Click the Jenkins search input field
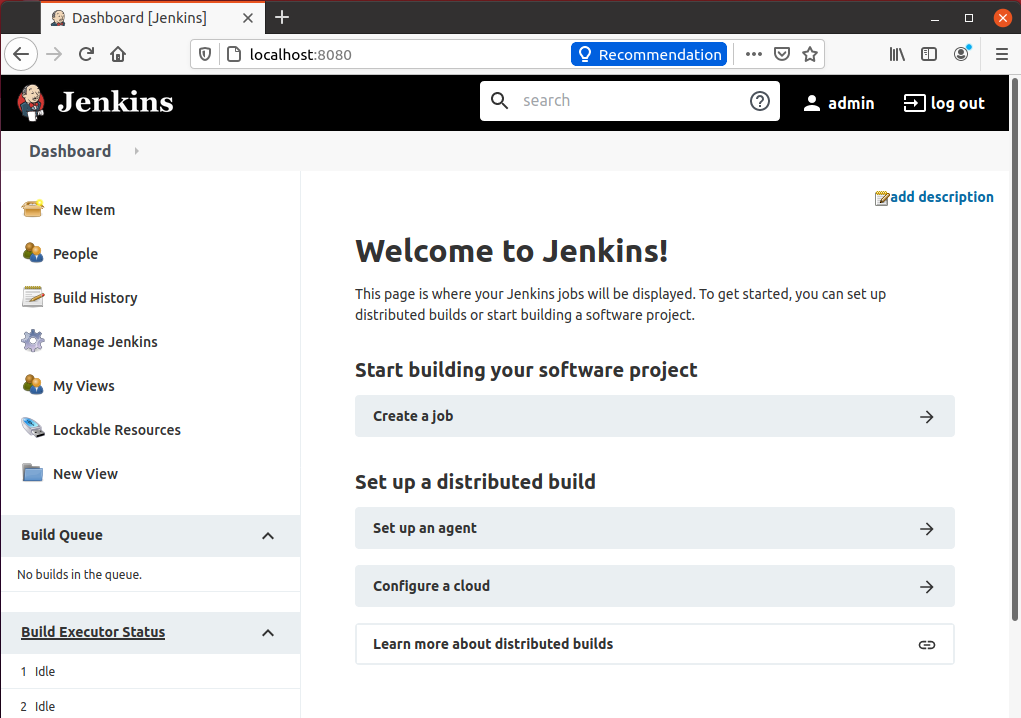Viewport: 1021px width, 718px height. pos(630,101)
